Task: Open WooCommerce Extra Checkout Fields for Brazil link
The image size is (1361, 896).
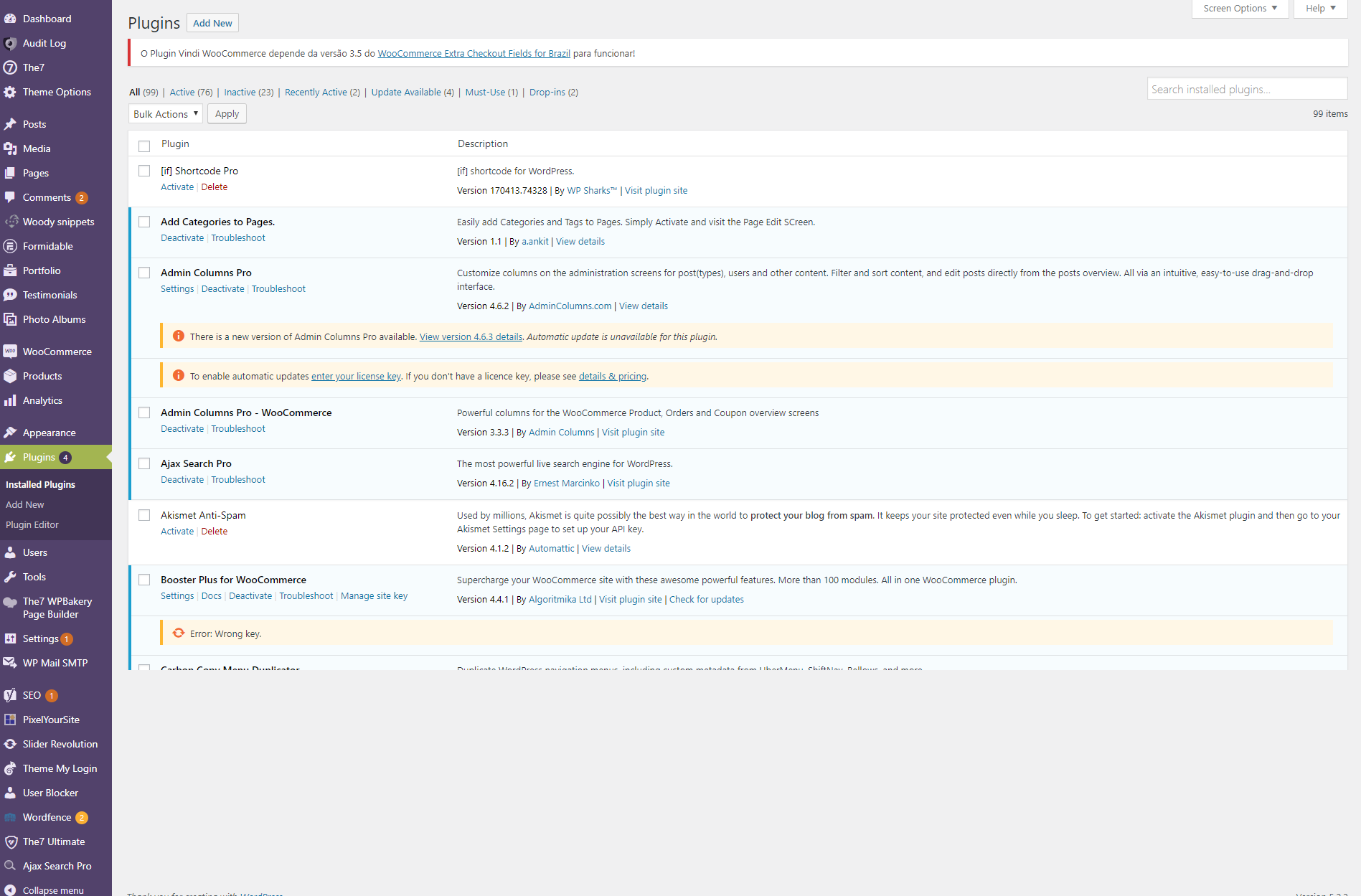Action: [x=474, y=54]
